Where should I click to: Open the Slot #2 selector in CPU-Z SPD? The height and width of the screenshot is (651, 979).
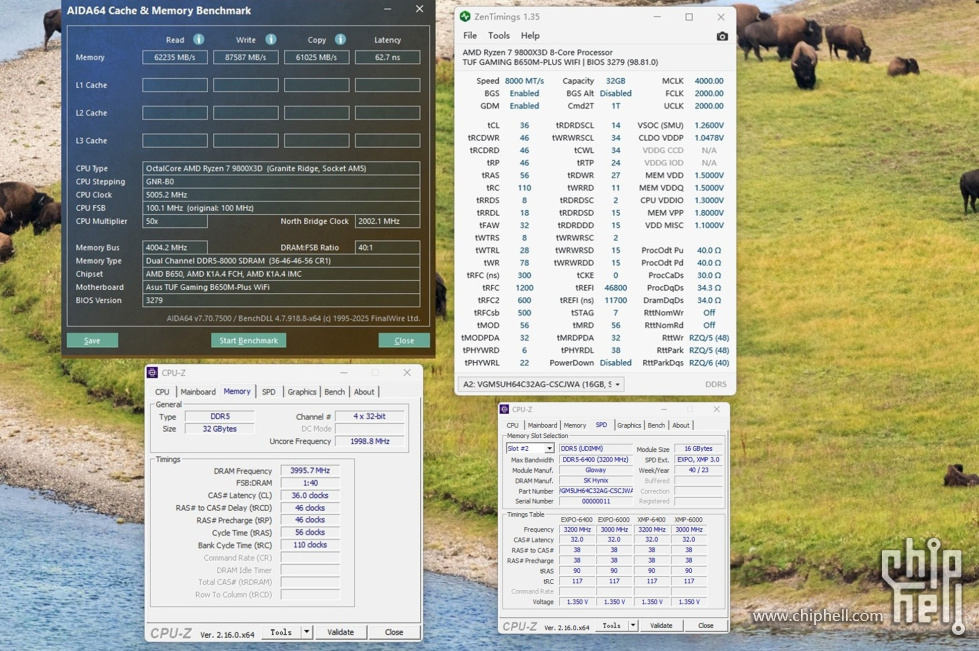529,449
